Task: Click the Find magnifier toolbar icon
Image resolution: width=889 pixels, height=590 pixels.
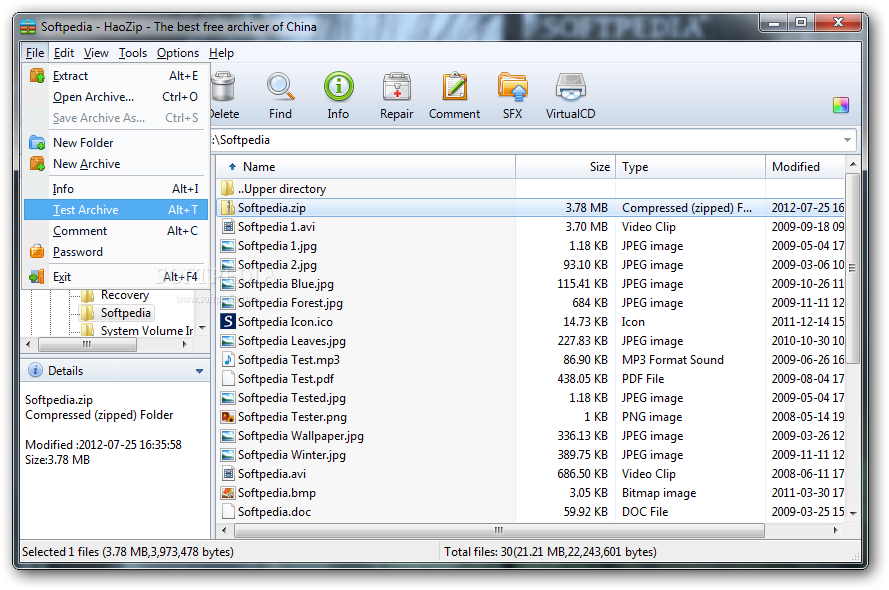Action: 280,87
